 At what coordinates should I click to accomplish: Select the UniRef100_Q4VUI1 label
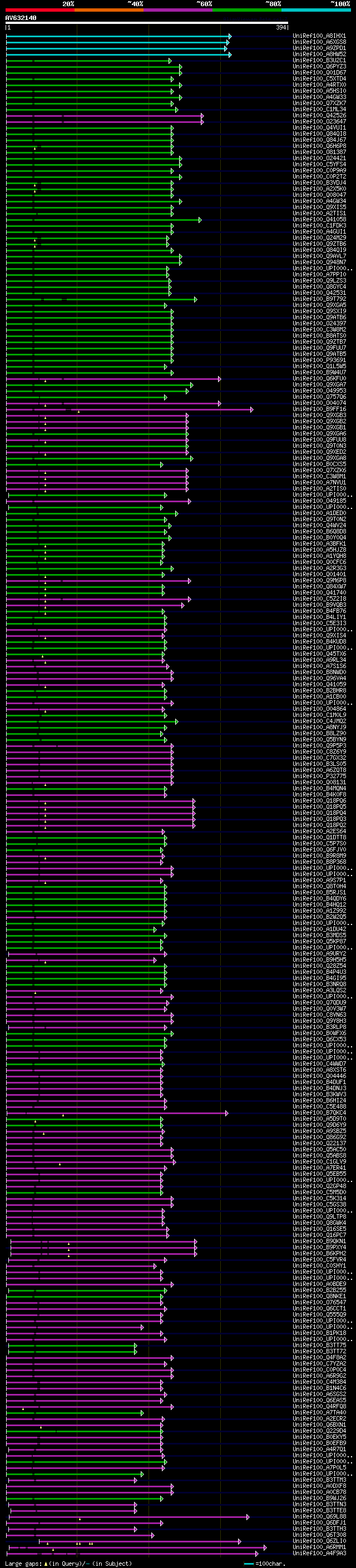click(319, 128)
